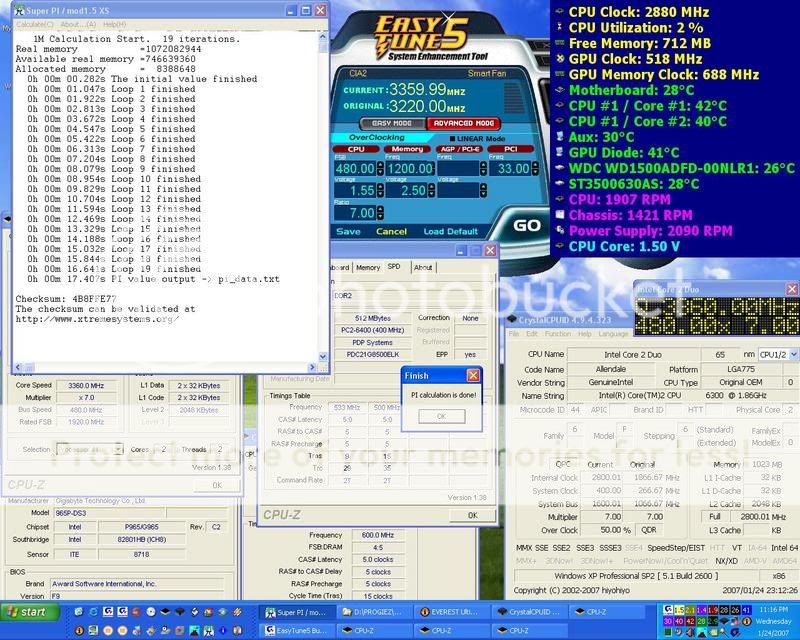
Task: Click Load Default in EasyTune5
Action: (x=451, y=231)
